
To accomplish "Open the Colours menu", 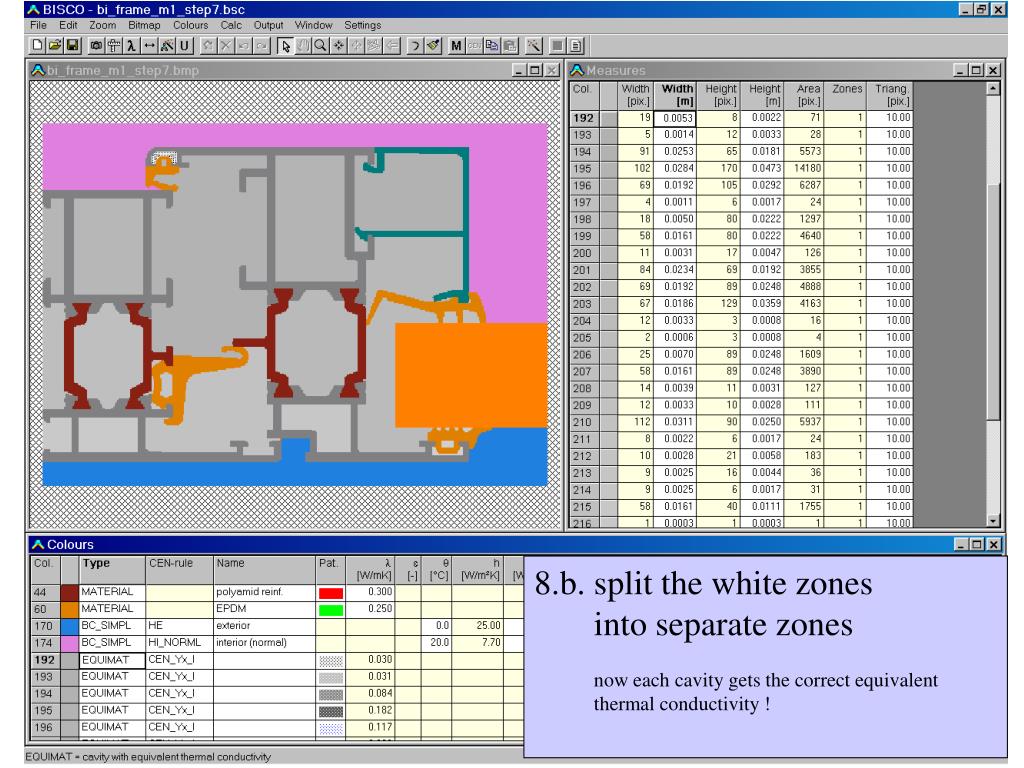I will coord(190,25).
